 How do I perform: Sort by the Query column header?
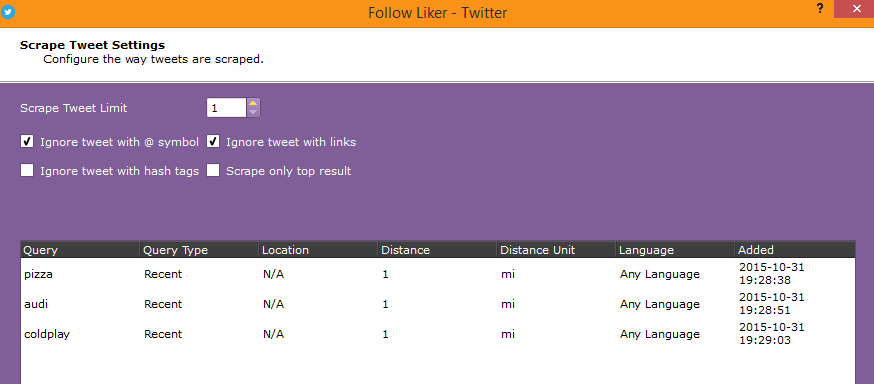click(80, 250)
